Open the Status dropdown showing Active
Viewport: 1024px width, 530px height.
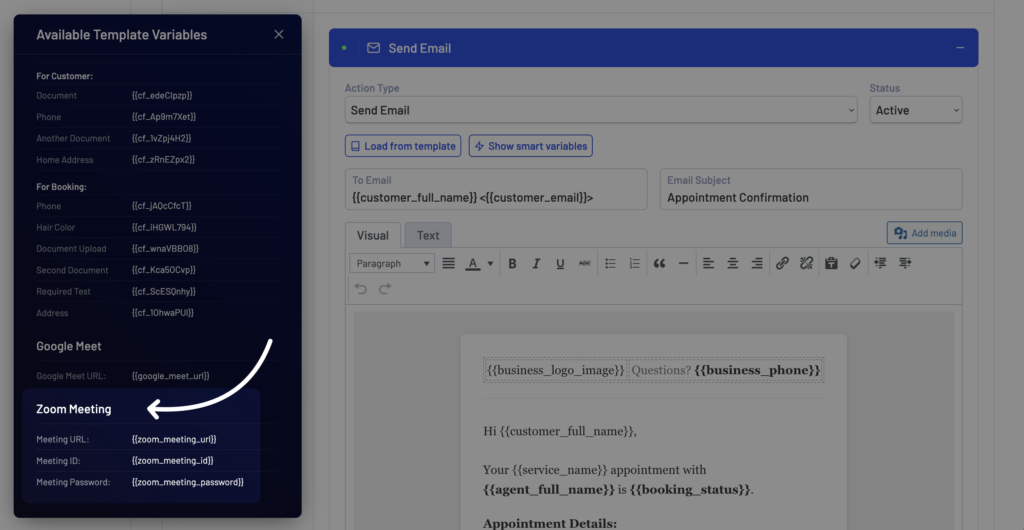coord(915,110)
